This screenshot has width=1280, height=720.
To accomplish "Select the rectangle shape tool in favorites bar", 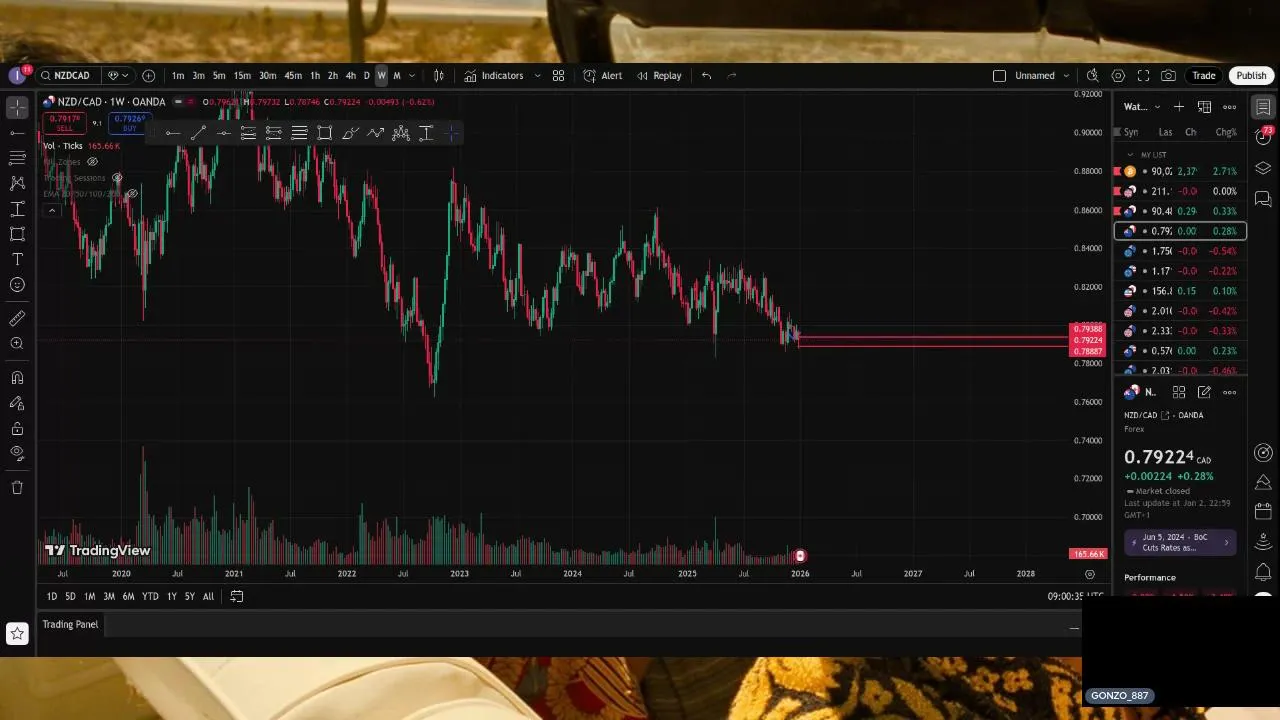I will click(x=324, y=133).
